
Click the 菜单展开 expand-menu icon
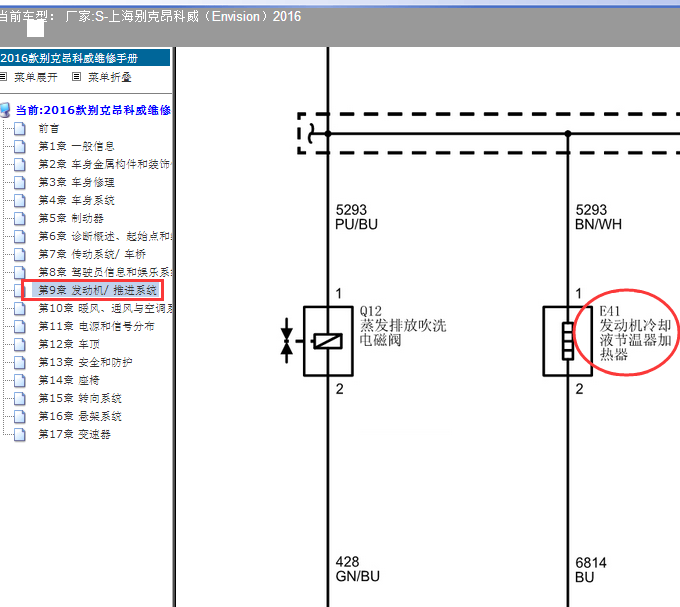[3, 77]
